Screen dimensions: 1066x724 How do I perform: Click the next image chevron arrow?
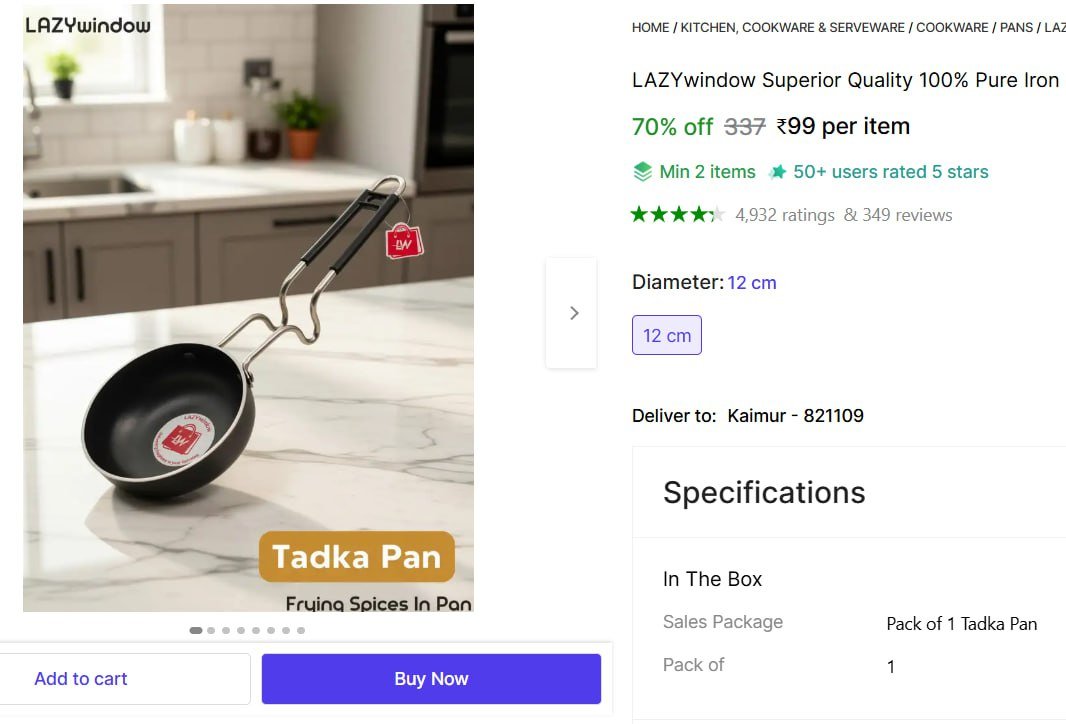[x=573, y=313]
